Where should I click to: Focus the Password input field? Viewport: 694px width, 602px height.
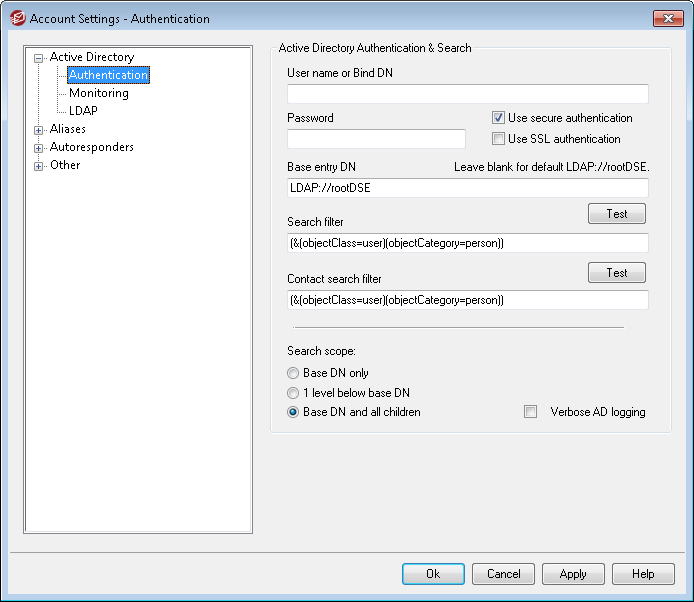(376, 139)
